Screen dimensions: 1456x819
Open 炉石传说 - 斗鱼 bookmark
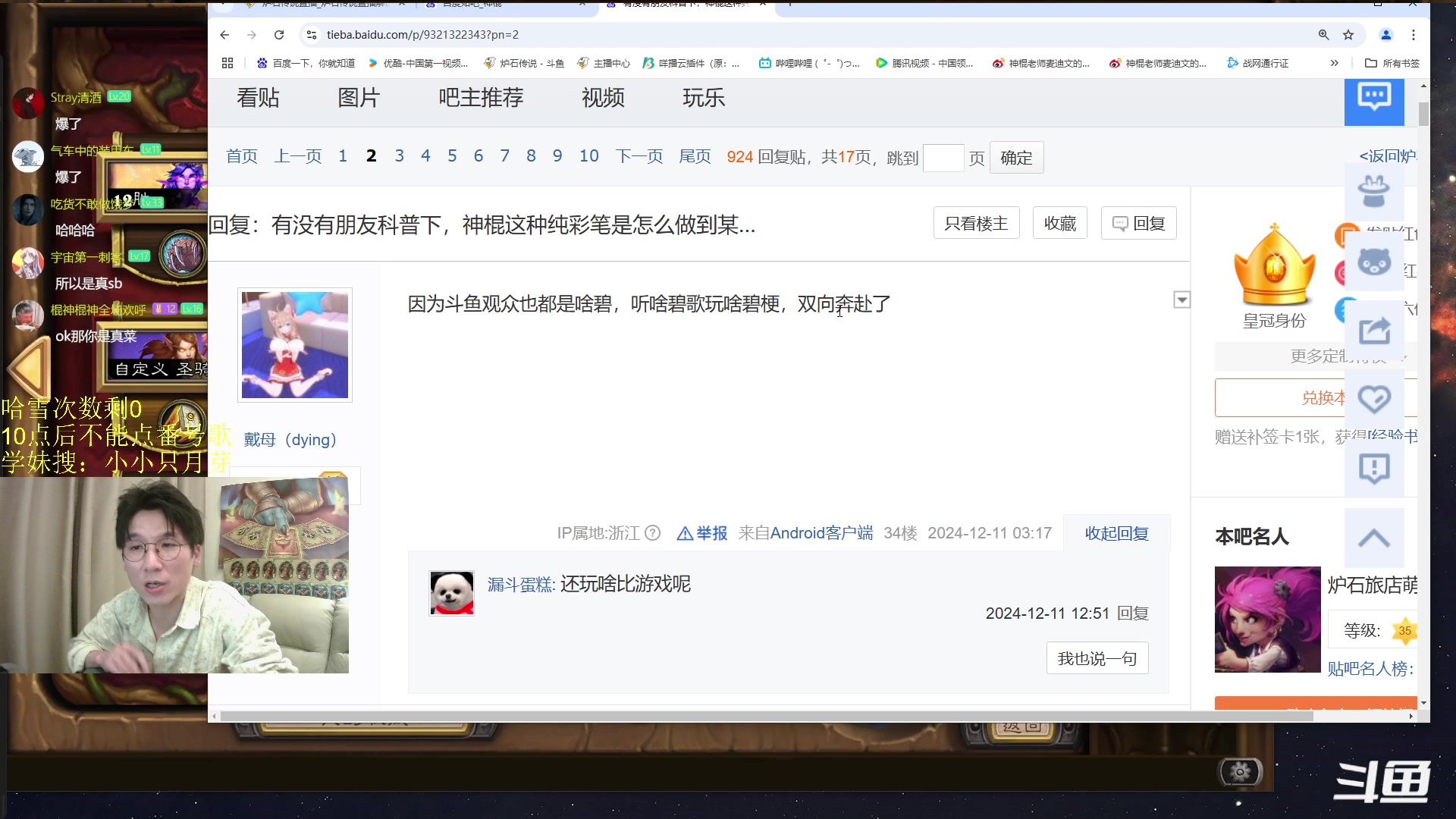524,63
